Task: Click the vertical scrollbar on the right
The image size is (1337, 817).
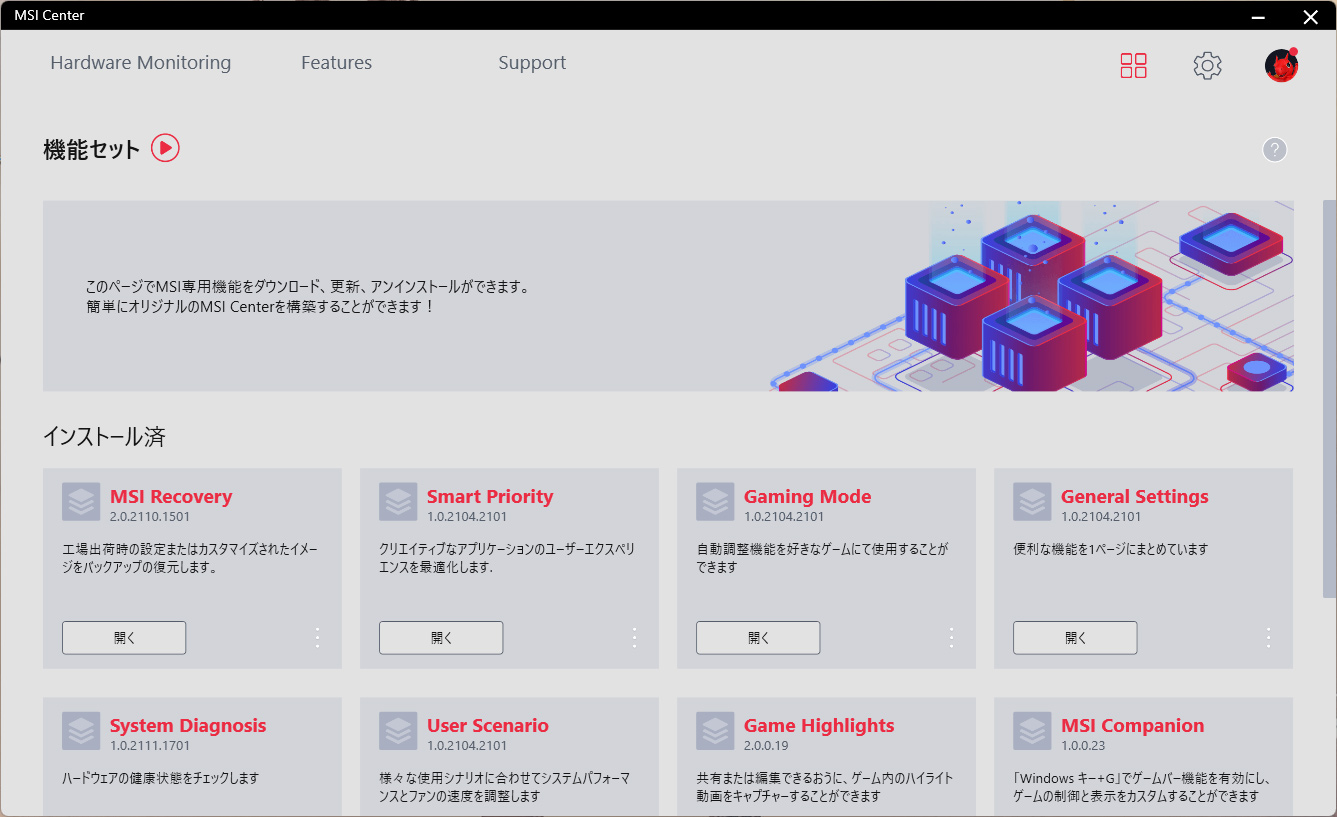Action: (x=1329, y=400)
